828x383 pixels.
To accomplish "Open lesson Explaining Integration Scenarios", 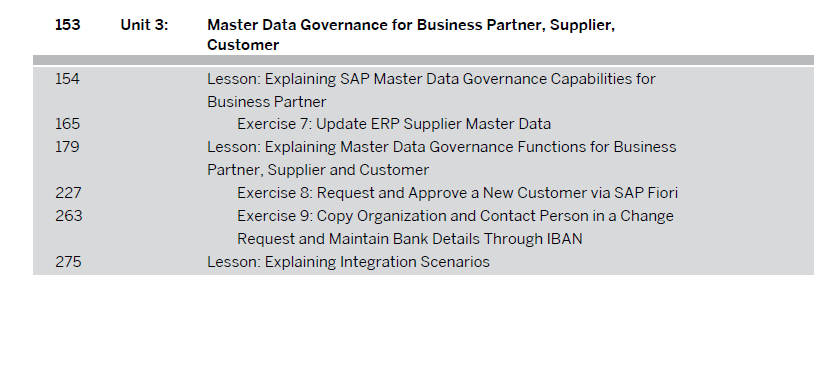I will [x=349, y=262].
